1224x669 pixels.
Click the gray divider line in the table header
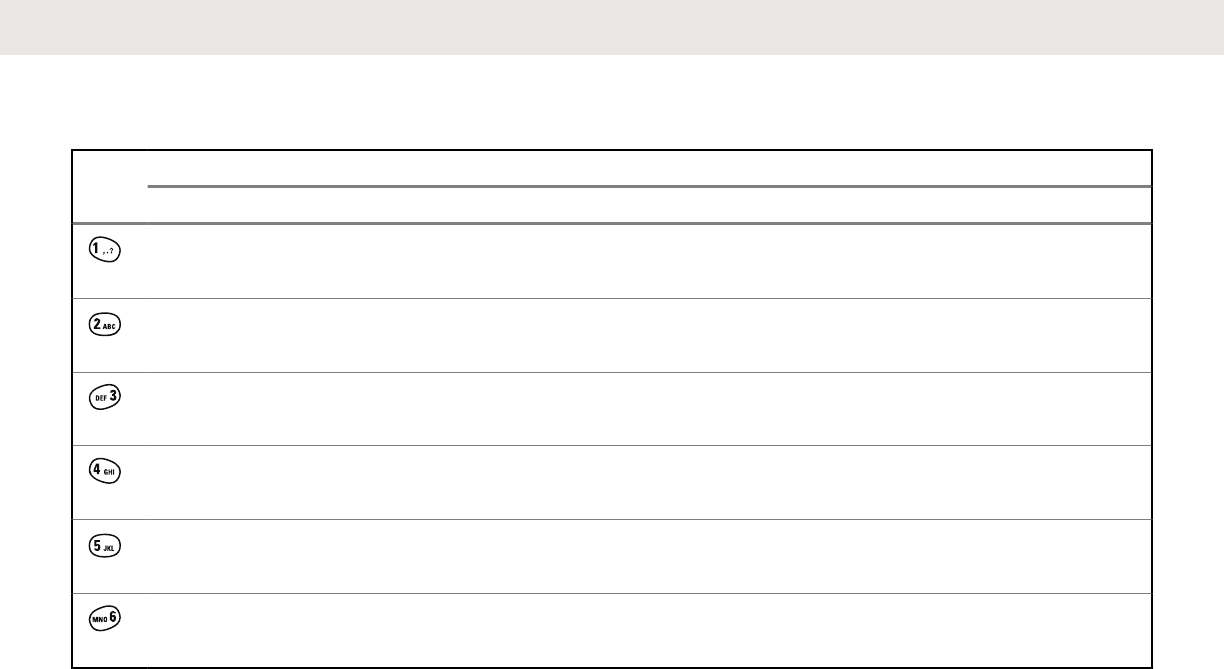(650, 186)
